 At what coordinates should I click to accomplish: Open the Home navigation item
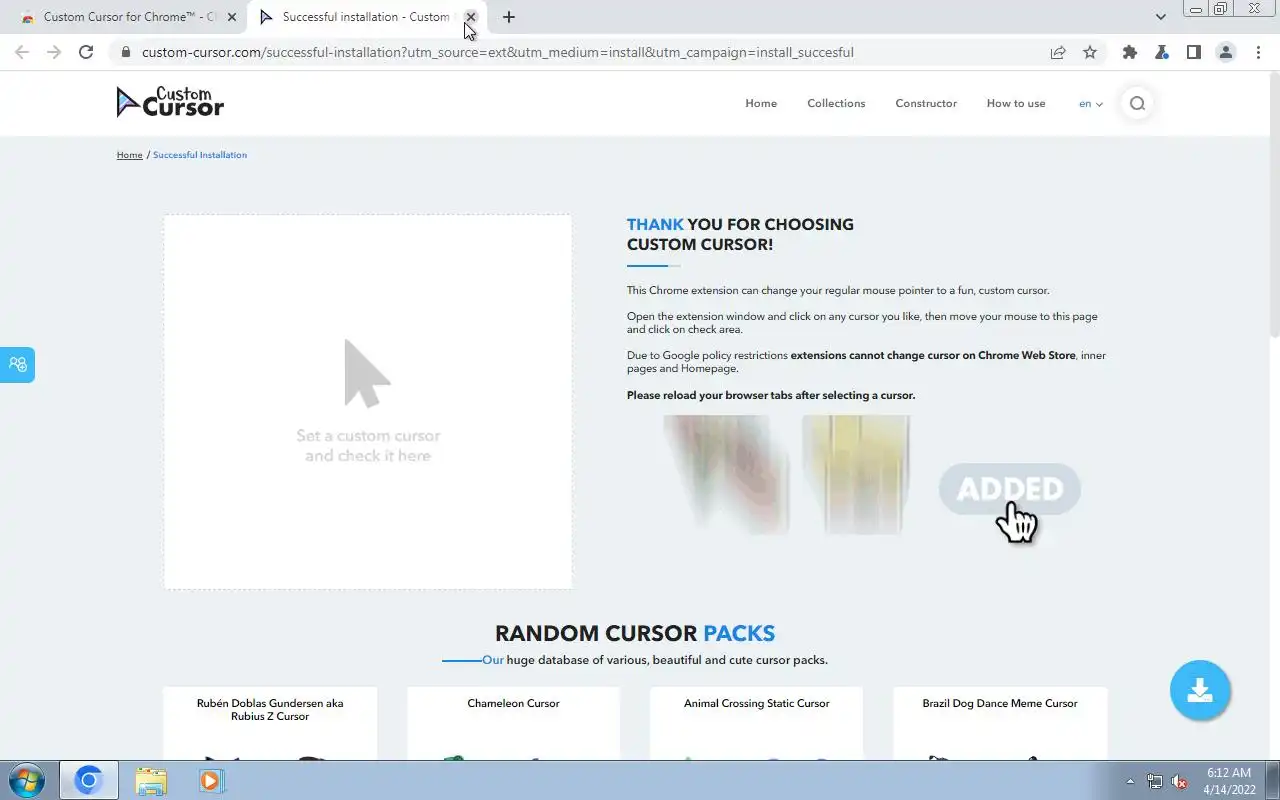(x=761, y=103)
